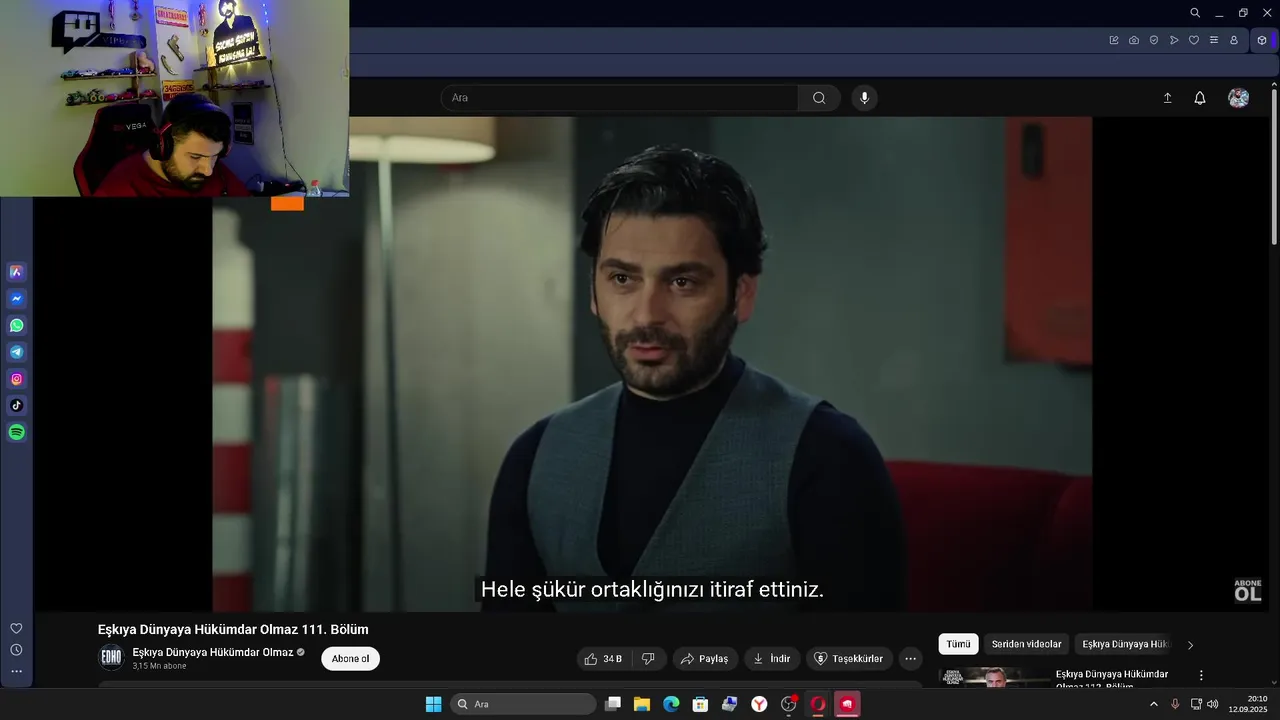Open the Opera browser taskbar icon
Viewport: 1280px width, 720px height.
pyautogui.click(x=817, y=704)
